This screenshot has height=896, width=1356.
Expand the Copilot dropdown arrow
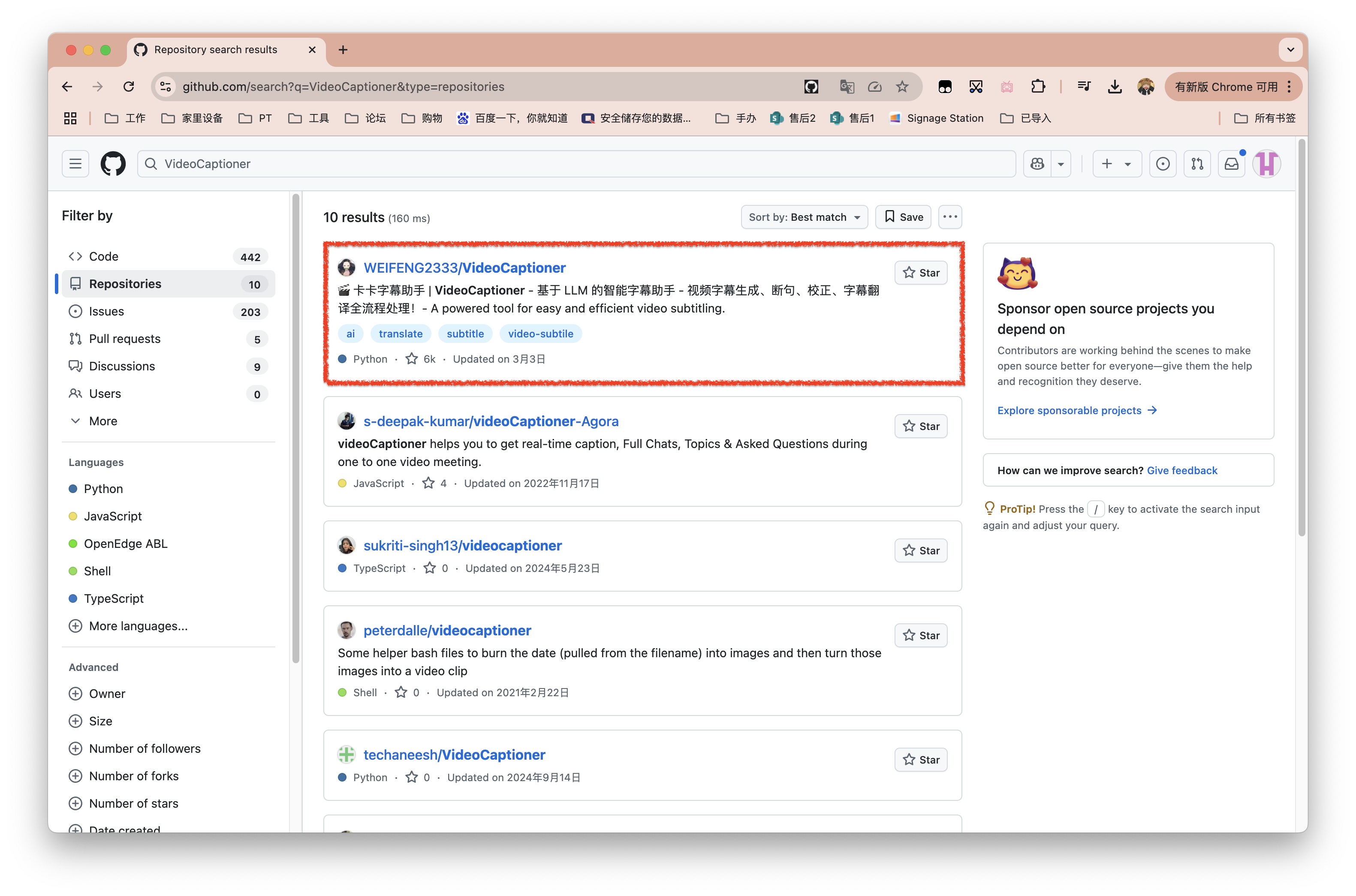coord(1061,164)
